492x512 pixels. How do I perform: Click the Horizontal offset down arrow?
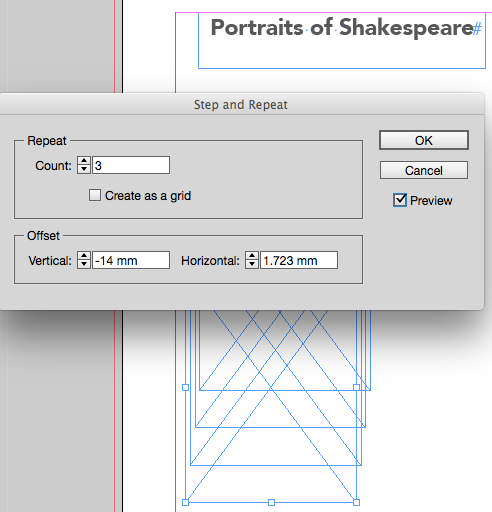click(x=252, y=264)
